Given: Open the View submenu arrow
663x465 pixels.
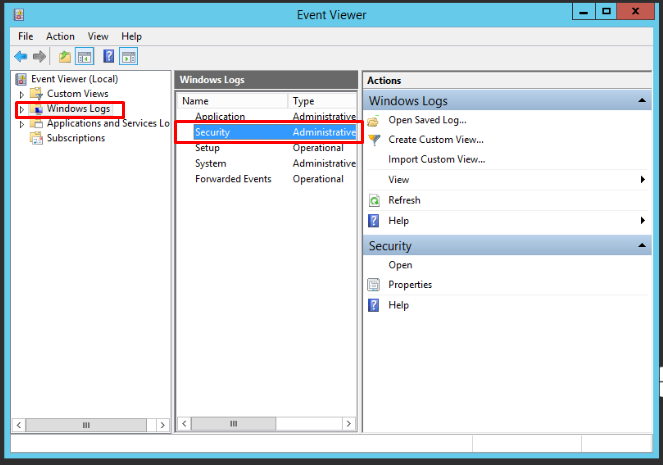Looking at the screenshot, I should coord(643,180).
